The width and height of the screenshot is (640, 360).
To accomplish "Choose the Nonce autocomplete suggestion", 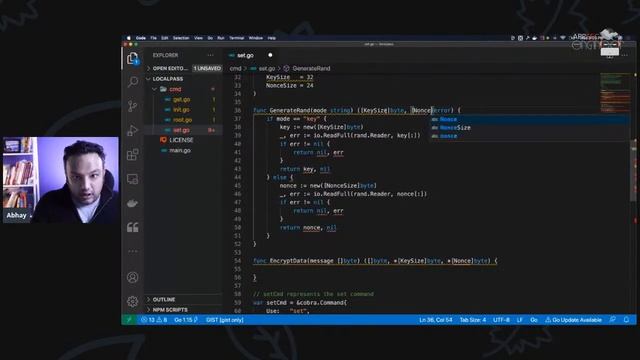I will pyautogui.click(x=529, y=119).
